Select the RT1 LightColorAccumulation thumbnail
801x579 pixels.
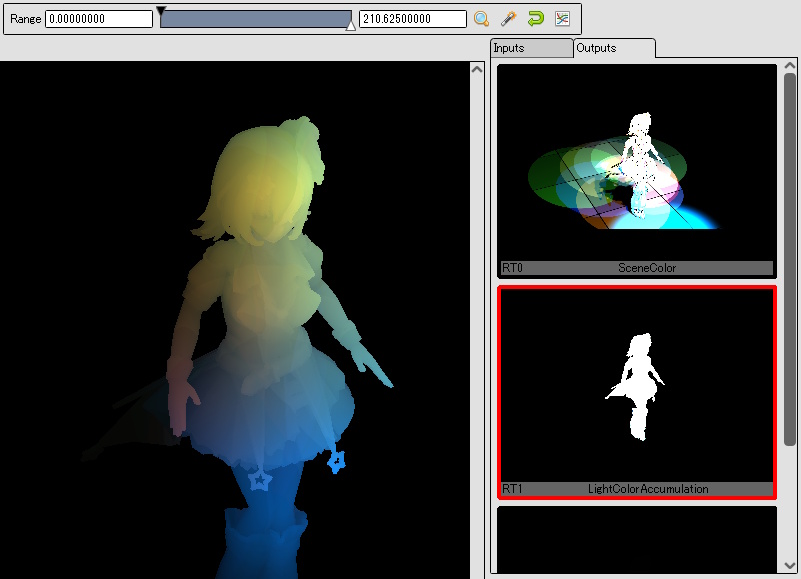pos(637,392)
